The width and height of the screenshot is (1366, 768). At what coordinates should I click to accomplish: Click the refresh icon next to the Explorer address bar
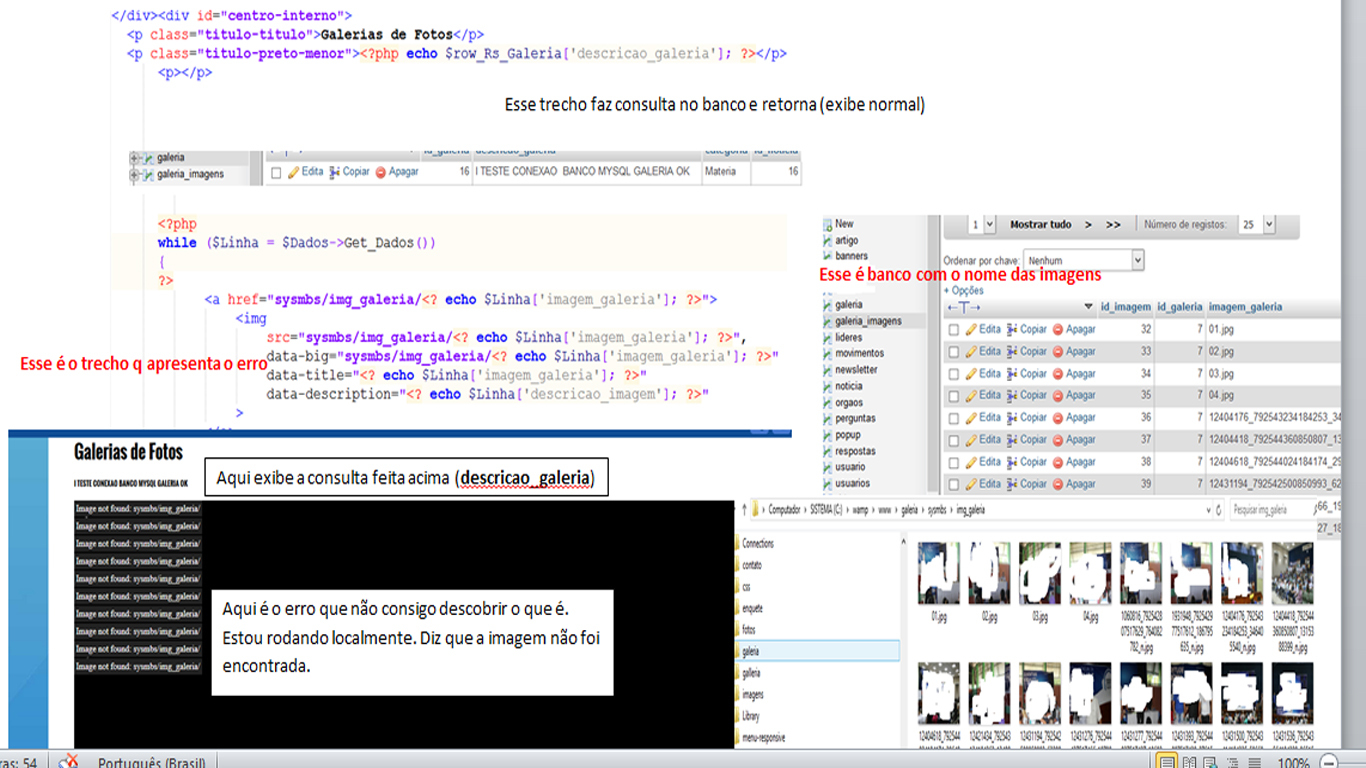(x=1218, y=510)
